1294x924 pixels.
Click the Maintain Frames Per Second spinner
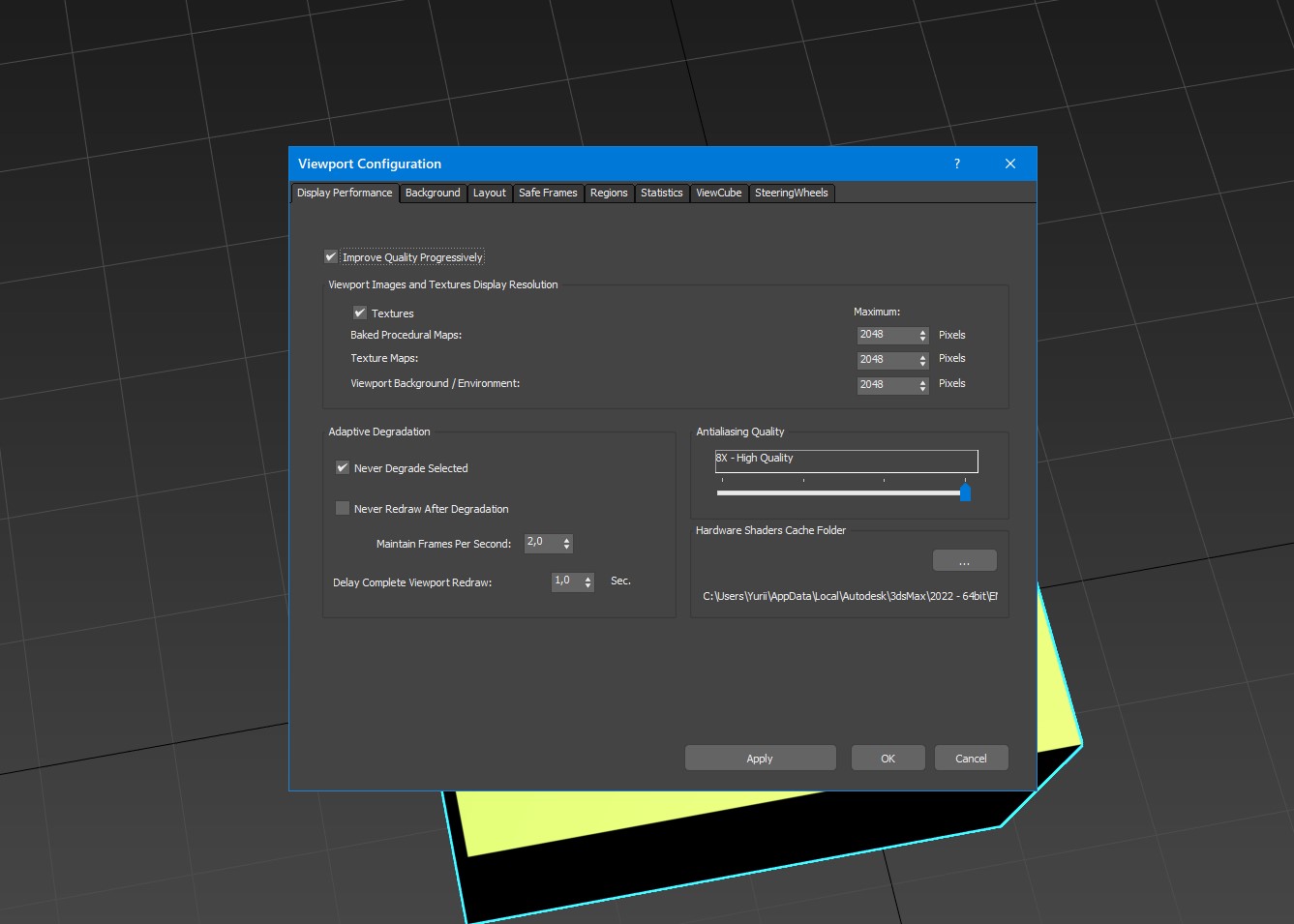[x=566, y=544]
